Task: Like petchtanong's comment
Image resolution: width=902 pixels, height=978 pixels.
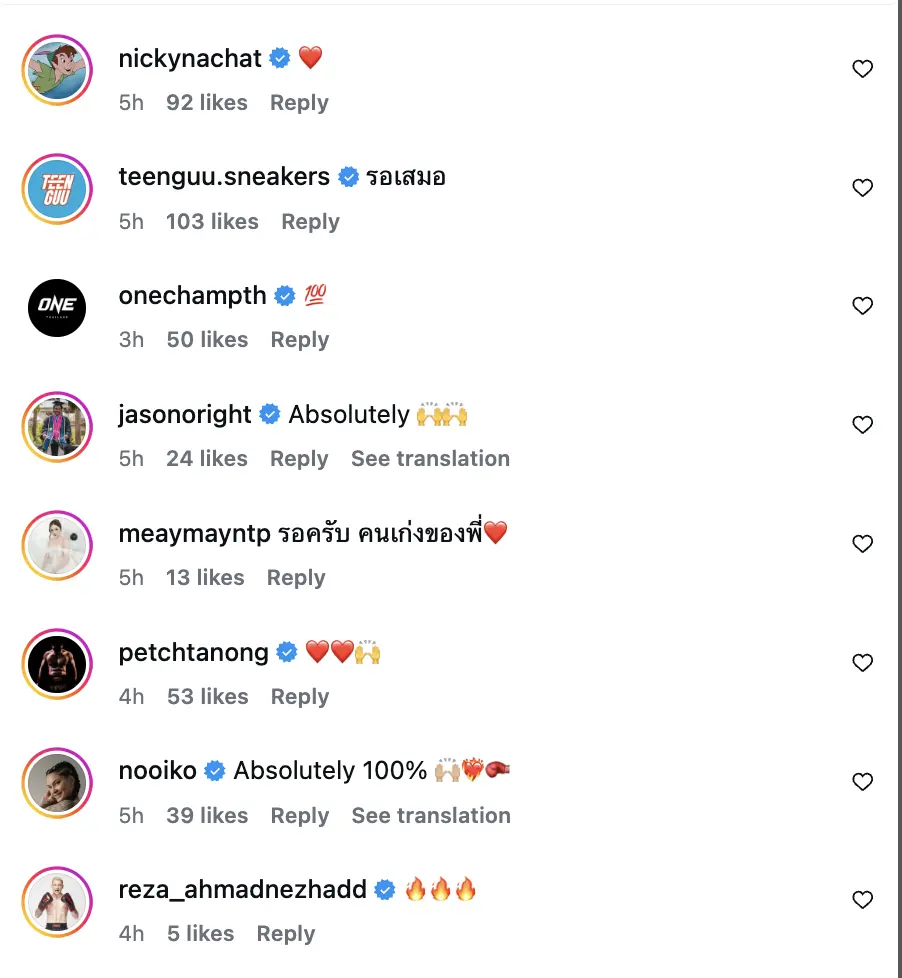Action: pos(862,663)
